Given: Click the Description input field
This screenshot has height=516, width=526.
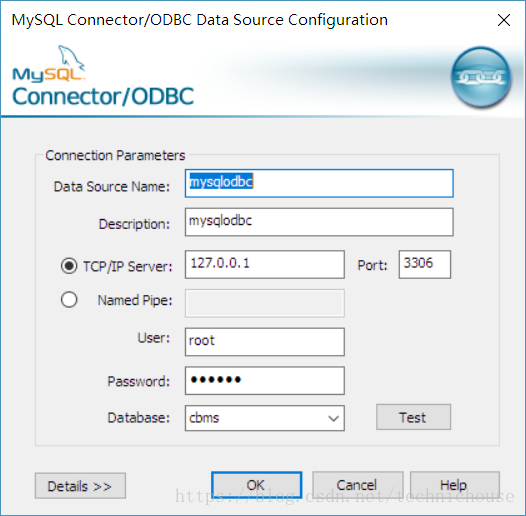Looking at the screenshot, I should coord(319,222).
